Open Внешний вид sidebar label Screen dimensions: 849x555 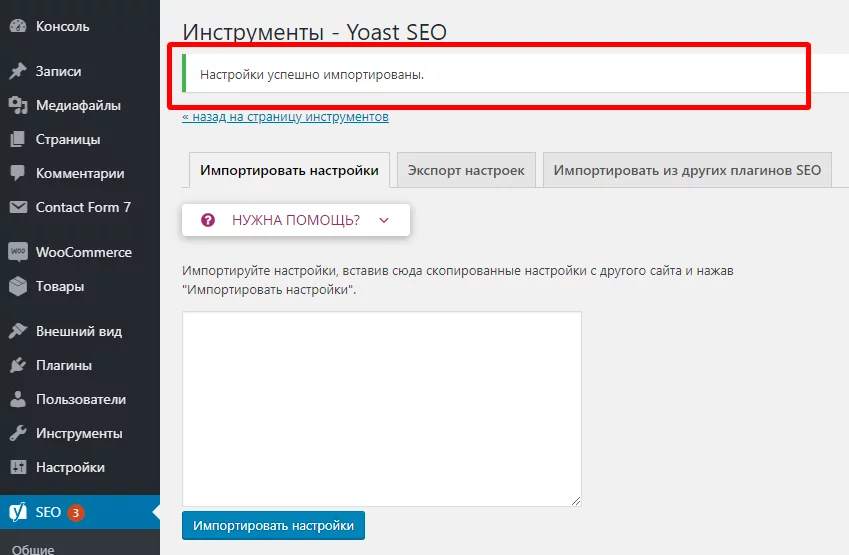[79, 331]
